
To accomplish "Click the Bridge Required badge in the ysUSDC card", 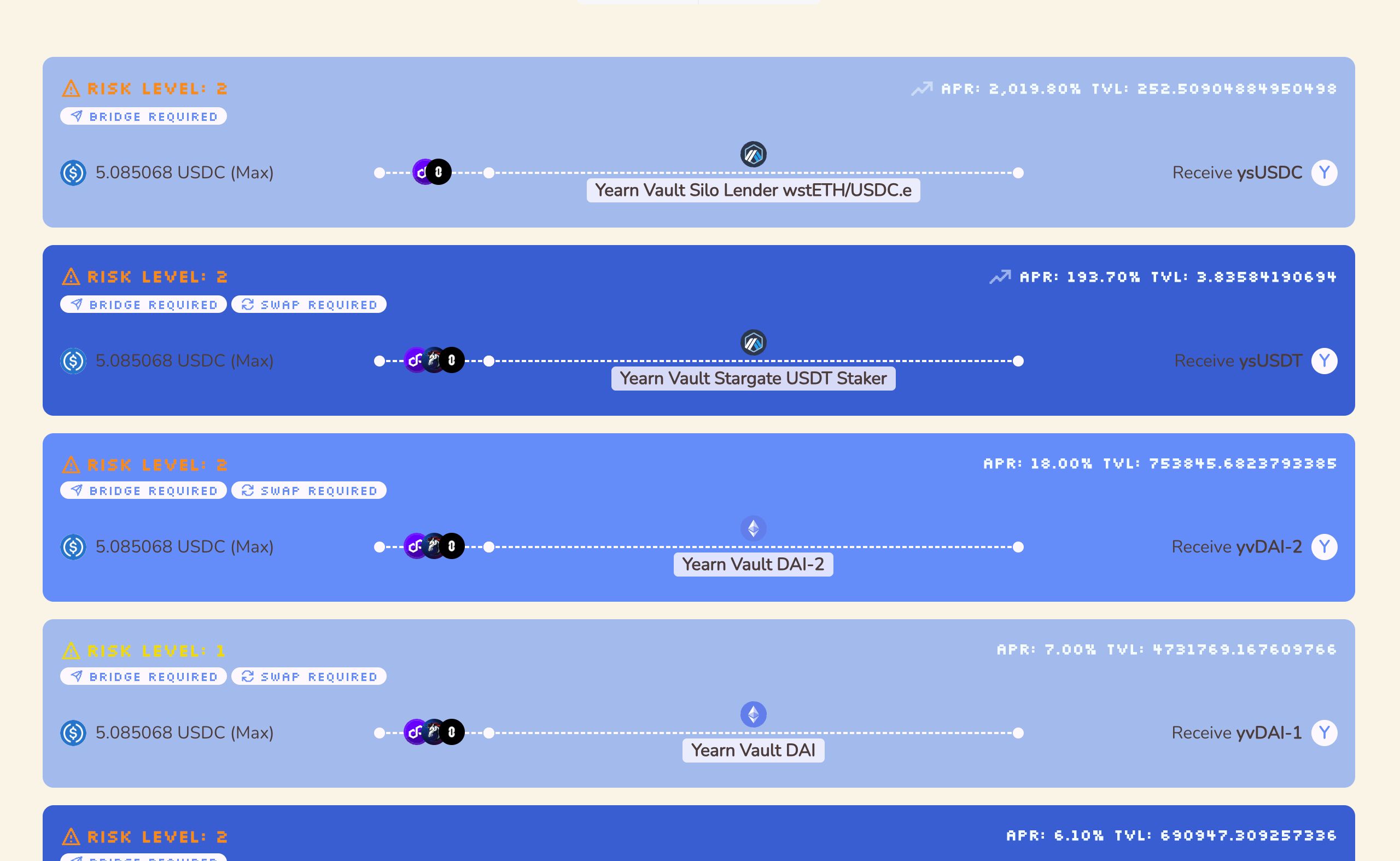I will point(143,116).
